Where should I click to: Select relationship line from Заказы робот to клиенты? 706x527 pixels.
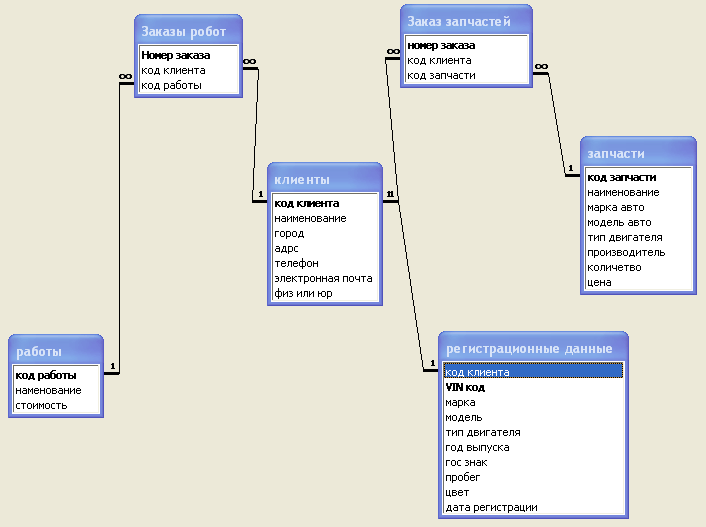(256, 135)
